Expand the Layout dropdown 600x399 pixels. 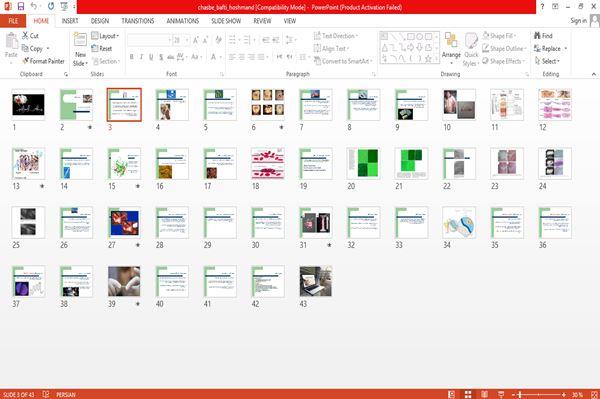(105, 36)
